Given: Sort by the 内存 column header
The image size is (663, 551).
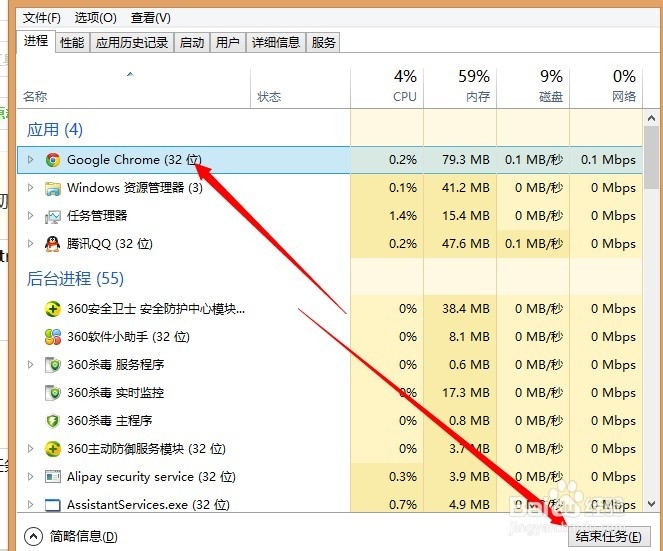Looking at the screenshot, I should (x=460, y=88).
